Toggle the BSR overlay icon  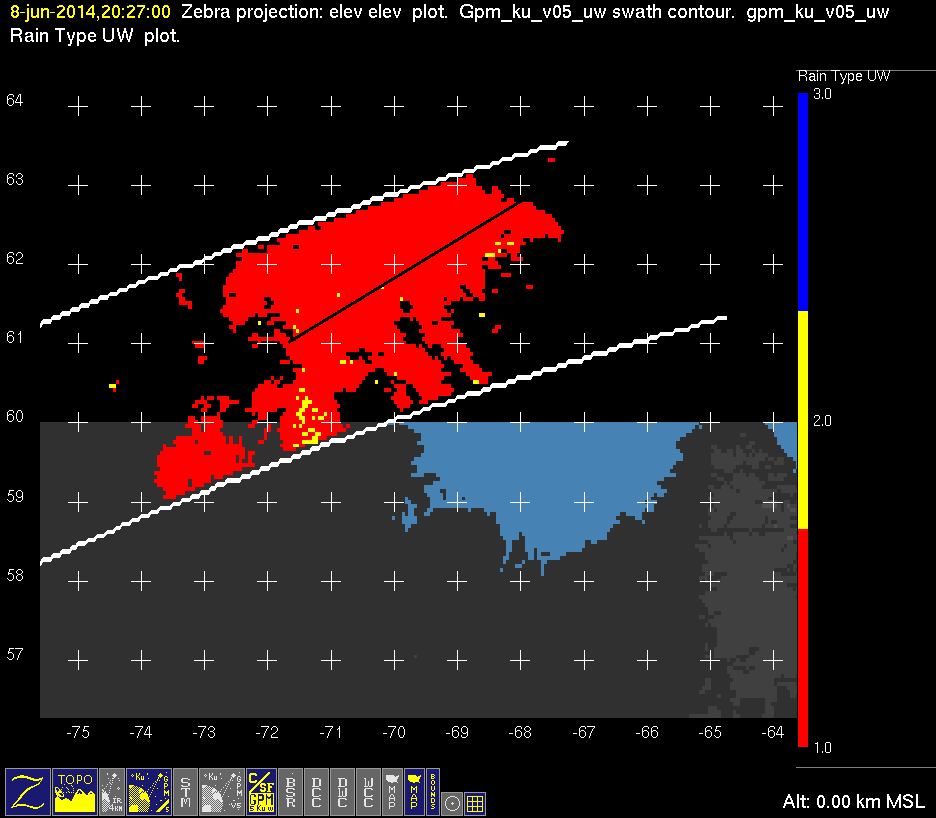pos(291,791)
